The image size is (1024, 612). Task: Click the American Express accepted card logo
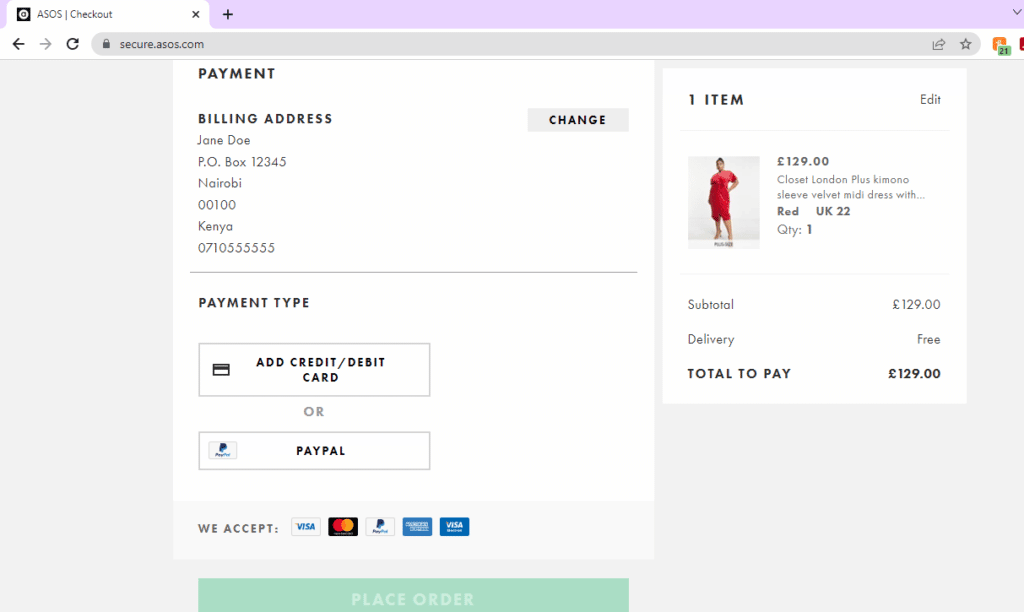tap(417, 526)
